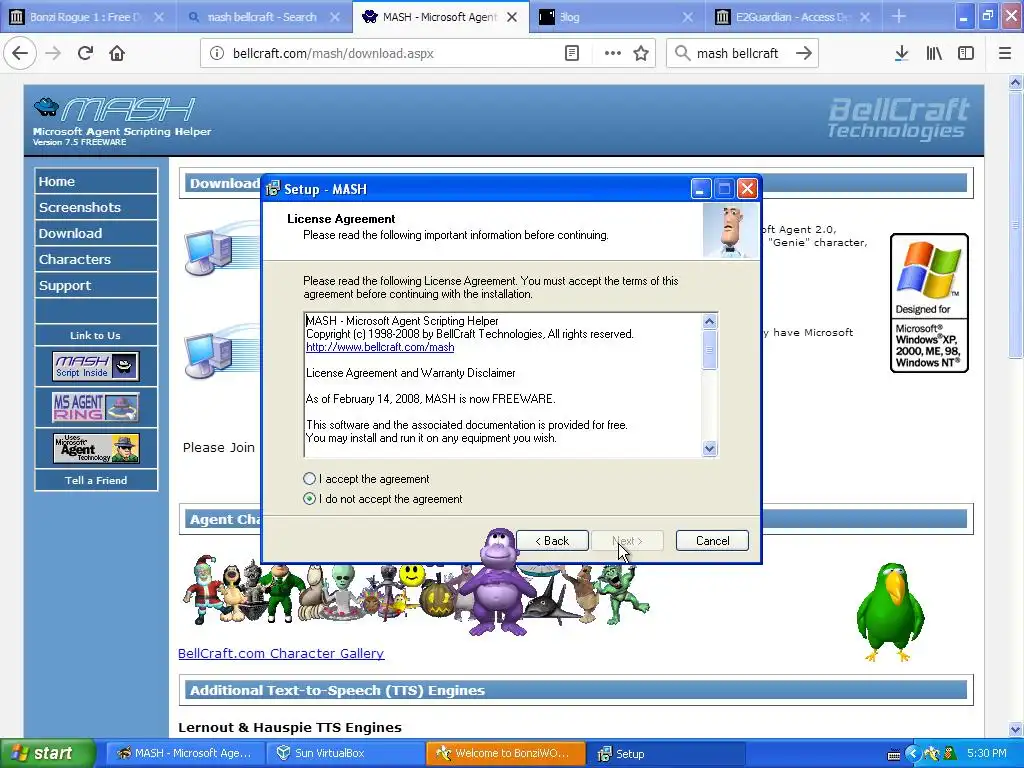The width and height of the screenshot is (1024, 768).
Task: Click the Setup - MASH title bar icon
Action: pyautogui.click(x=273, y=189)
